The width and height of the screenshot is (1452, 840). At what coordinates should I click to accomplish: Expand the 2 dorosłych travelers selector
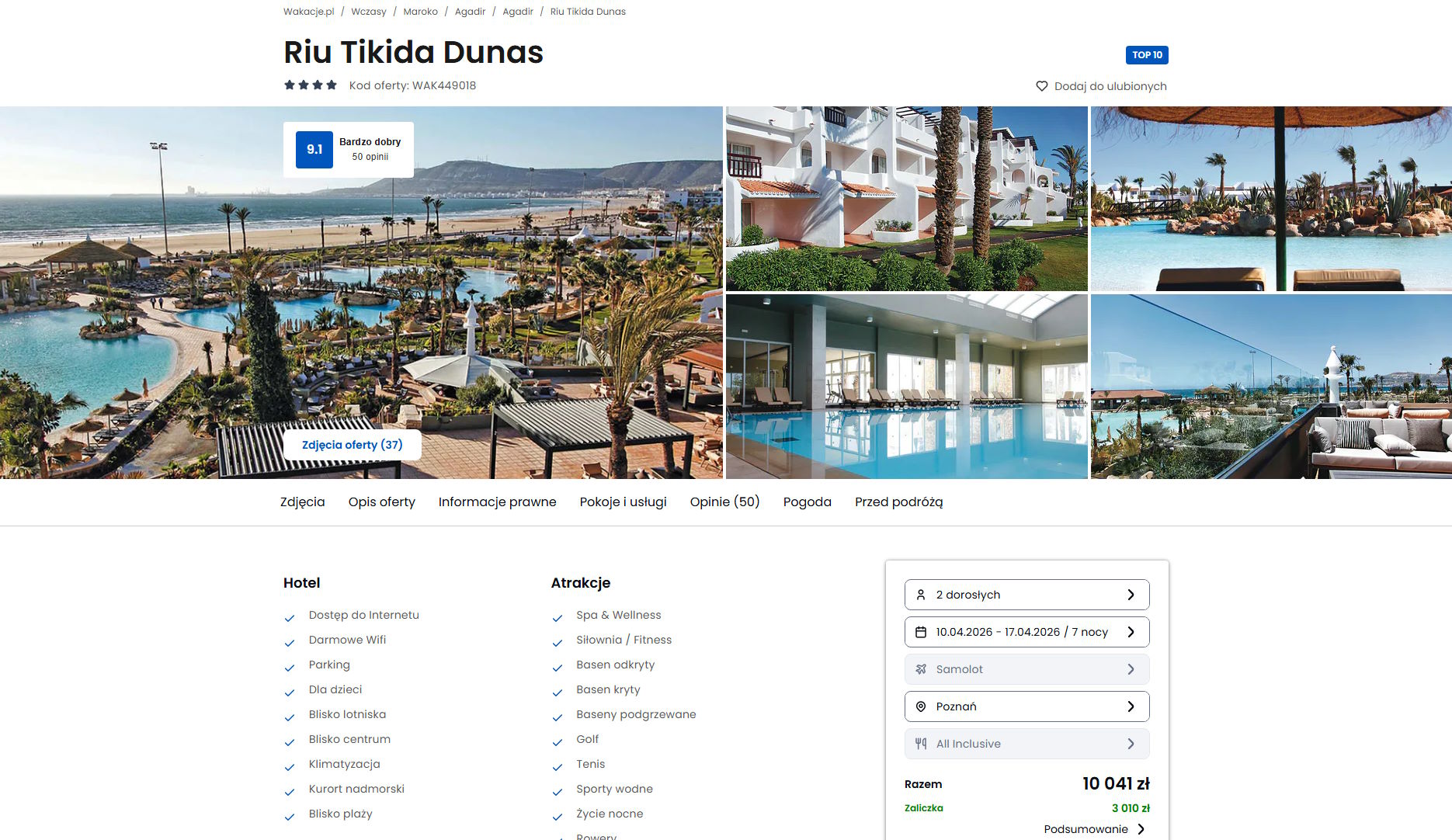point(1026,595)
